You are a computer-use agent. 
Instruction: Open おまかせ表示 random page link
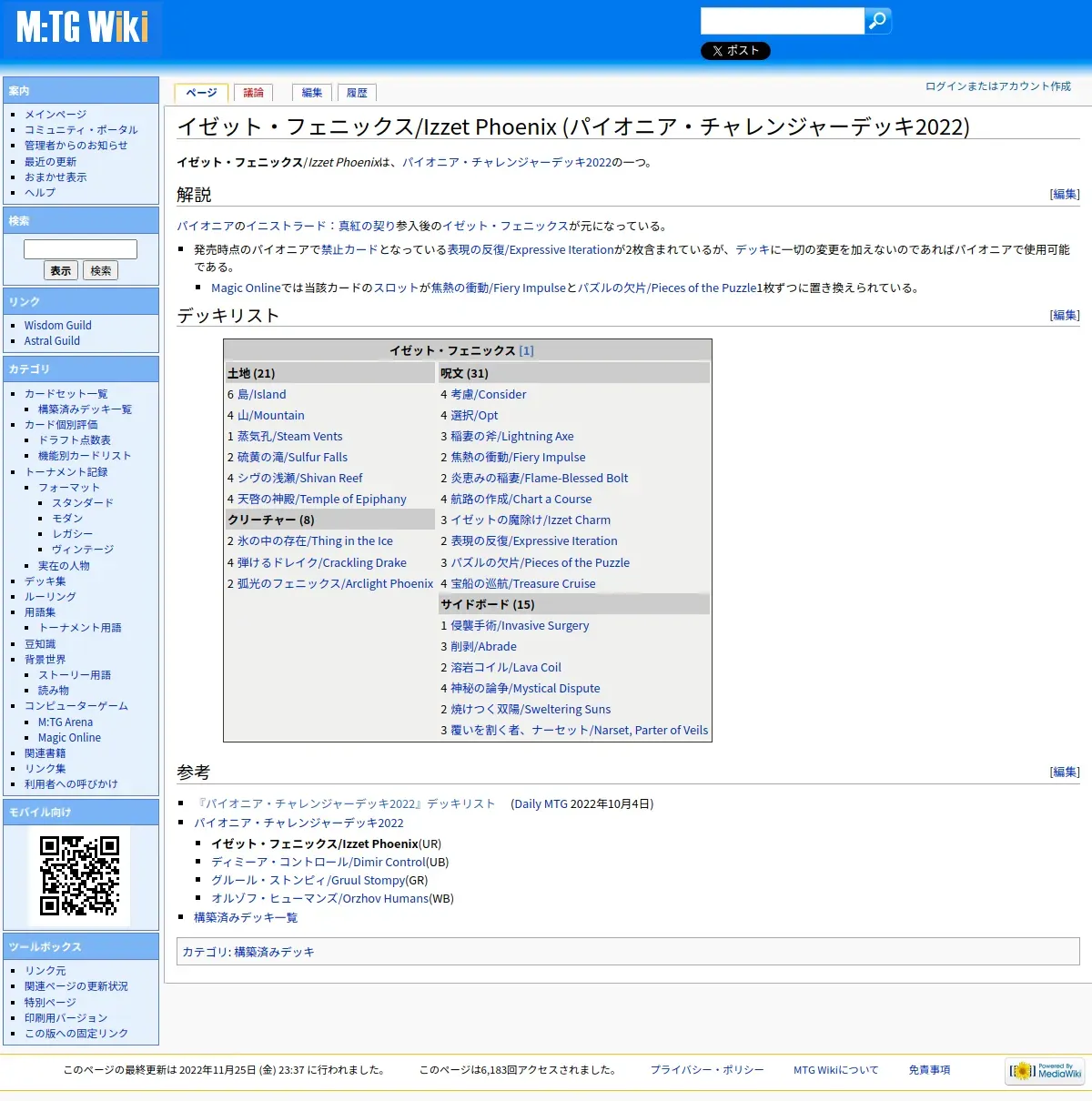click(x=56, y=177)
